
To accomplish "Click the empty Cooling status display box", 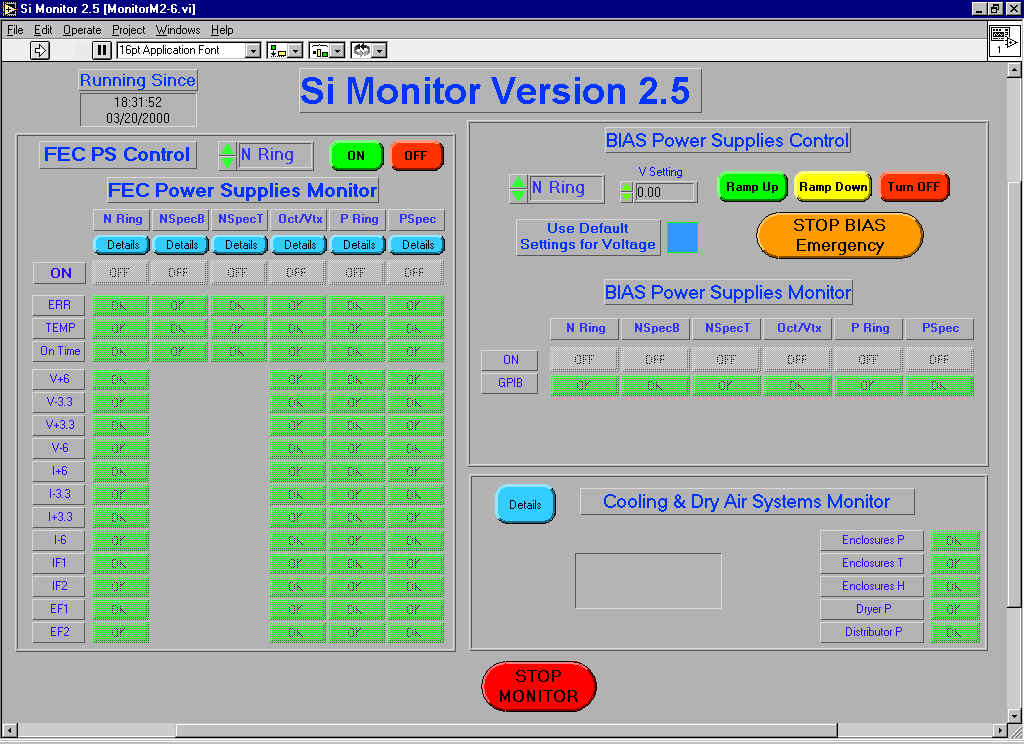I will [648, 581].
